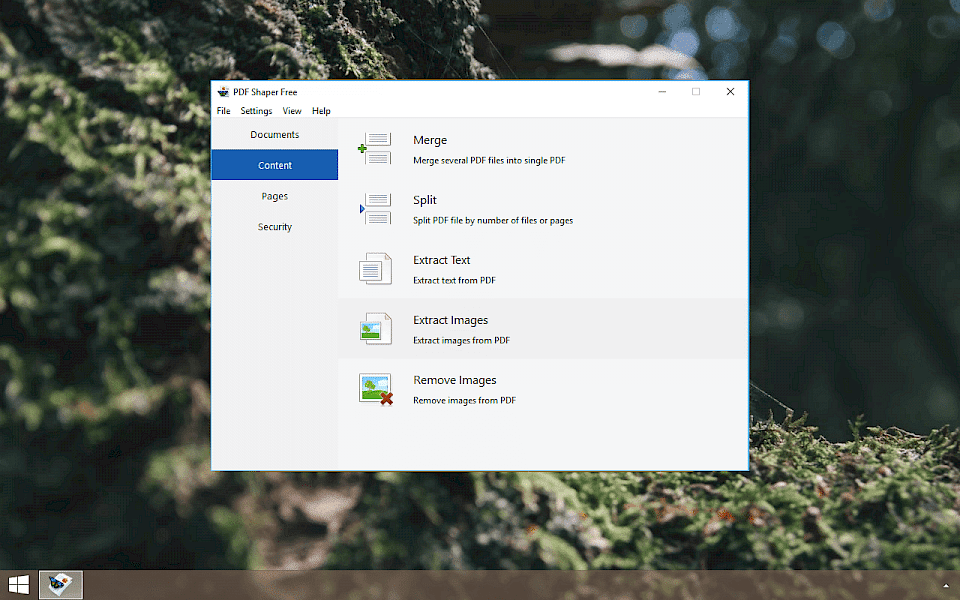The height and width of the screenshot is (600, 960).
Task: Choose the Extract Images title
Action: [x=451, y=320]
